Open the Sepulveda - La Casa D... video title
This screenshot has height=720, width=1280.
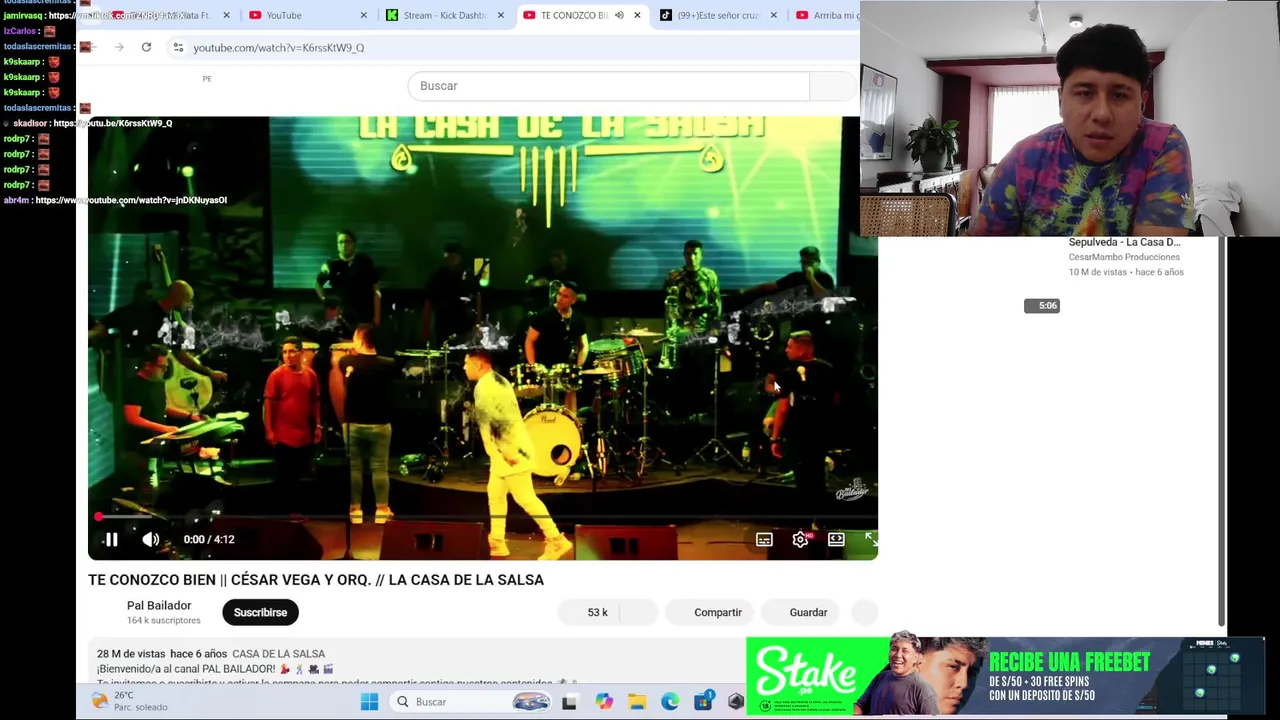[x=1124, y=242]
